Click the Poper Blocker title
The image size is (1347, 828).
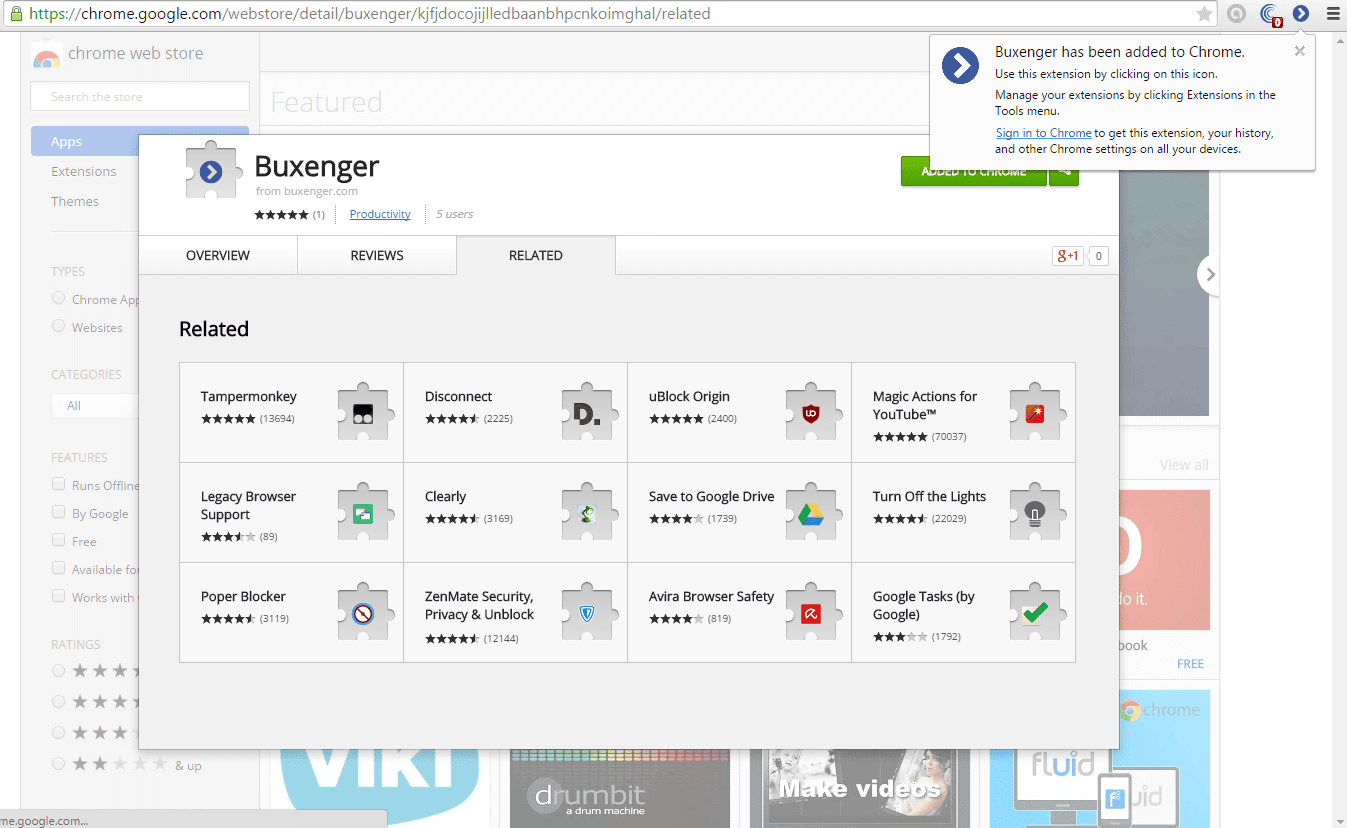tap(243, 596)
